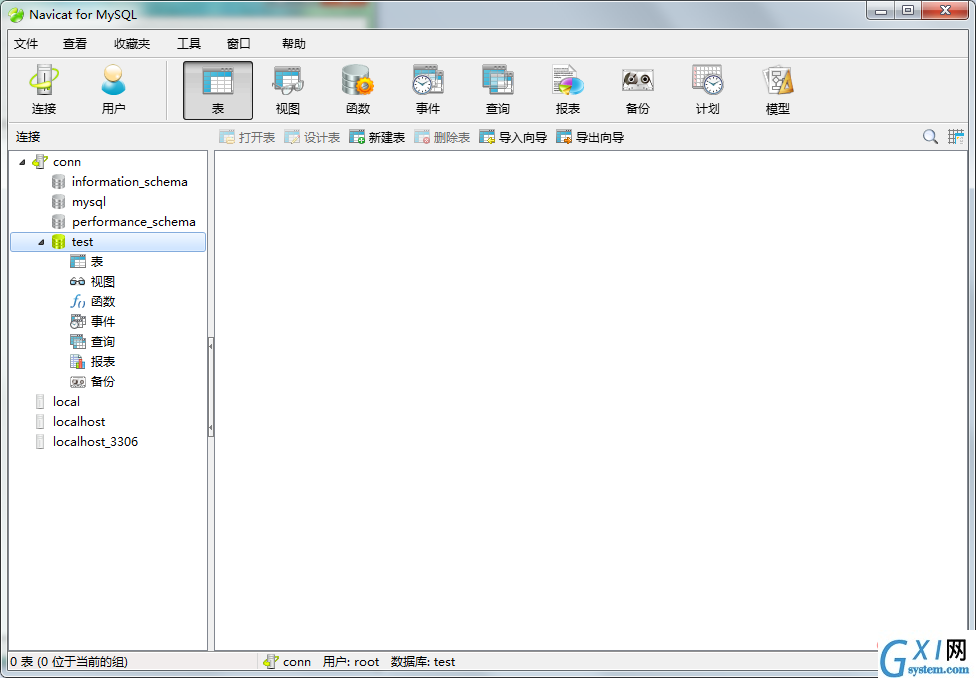Image resolution: width=976 pixels, height=678 pixels.
Task: Click 设计表 (Design Table) button
Action: pyautogui.click(x=312, y=137)
